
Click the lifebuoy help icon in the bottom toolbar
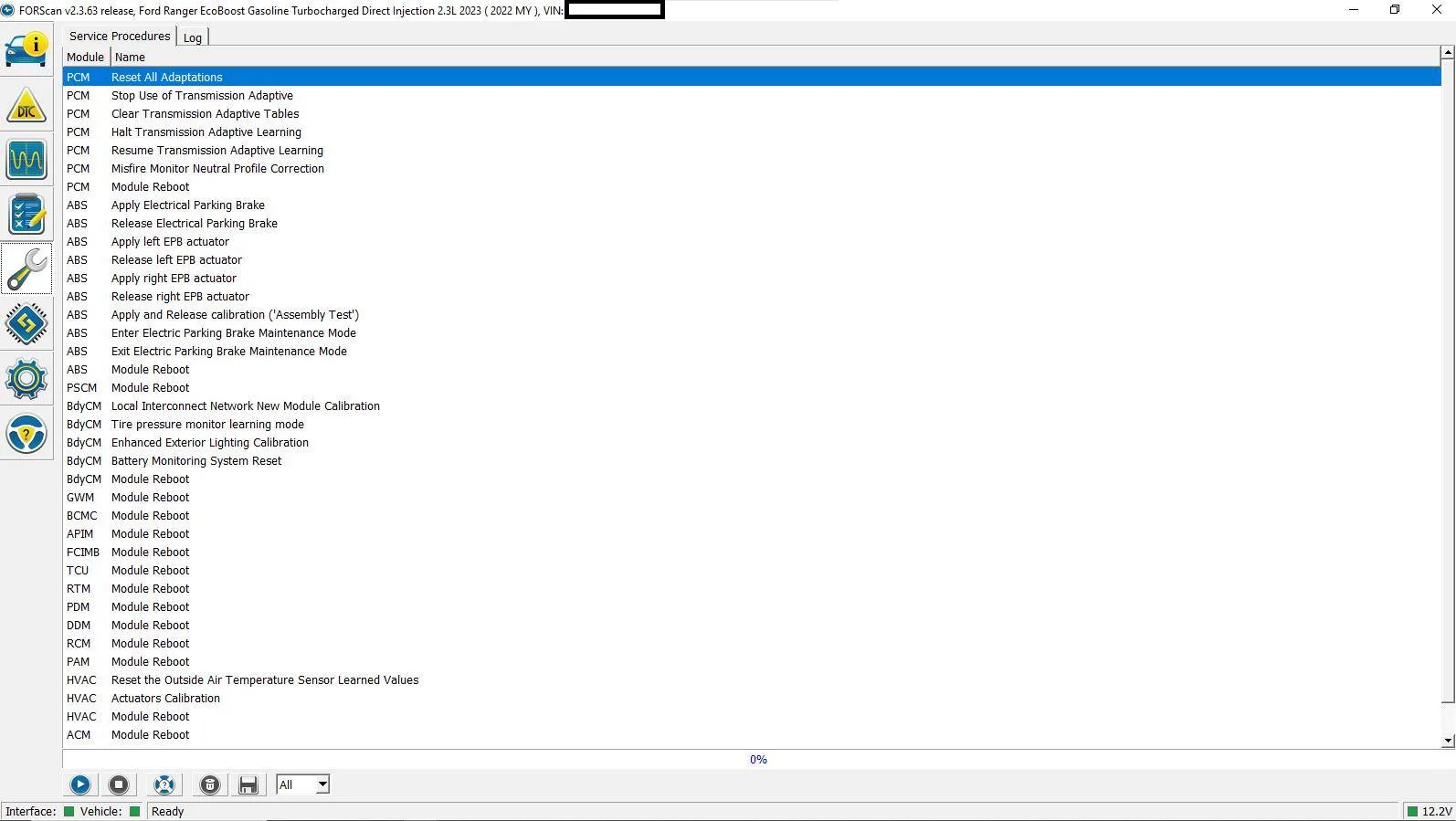click(164, 784)
